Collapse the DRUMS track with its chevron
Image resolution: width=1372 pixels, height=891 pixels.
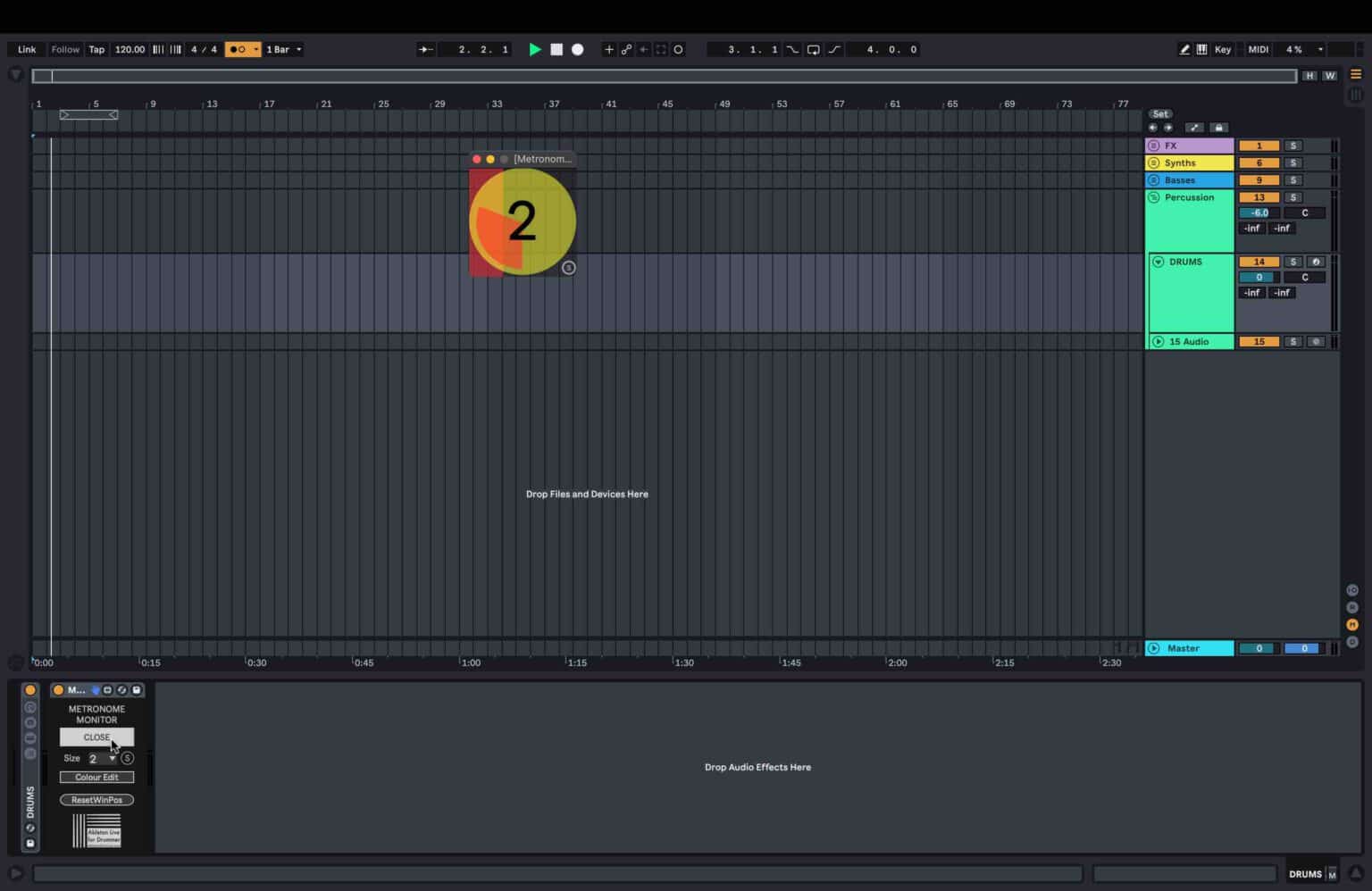(x=1158, y=262)
